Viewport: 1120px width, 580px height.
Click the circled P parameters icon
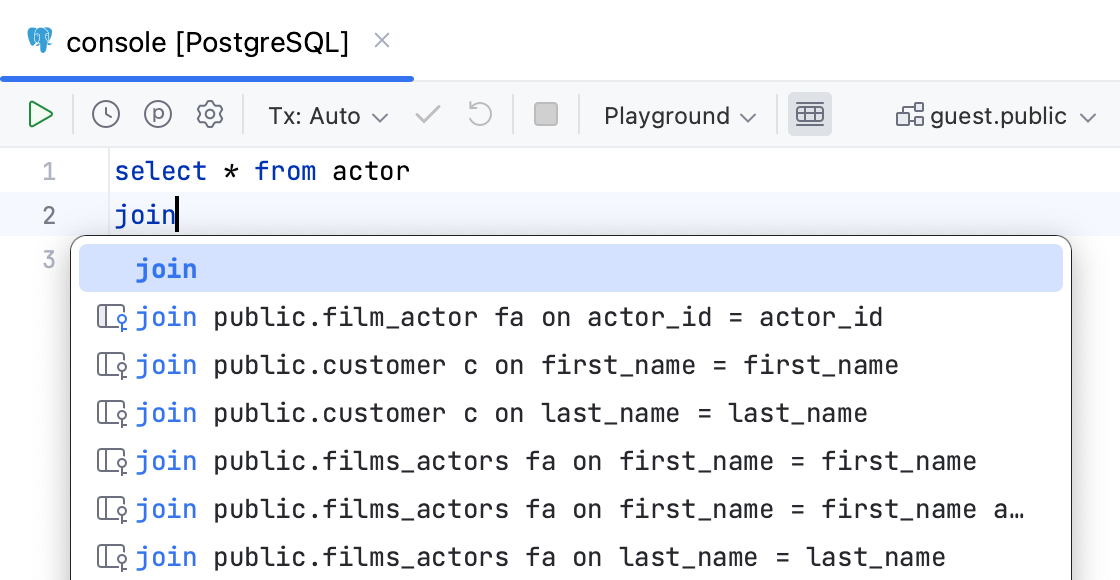point(158,115)
